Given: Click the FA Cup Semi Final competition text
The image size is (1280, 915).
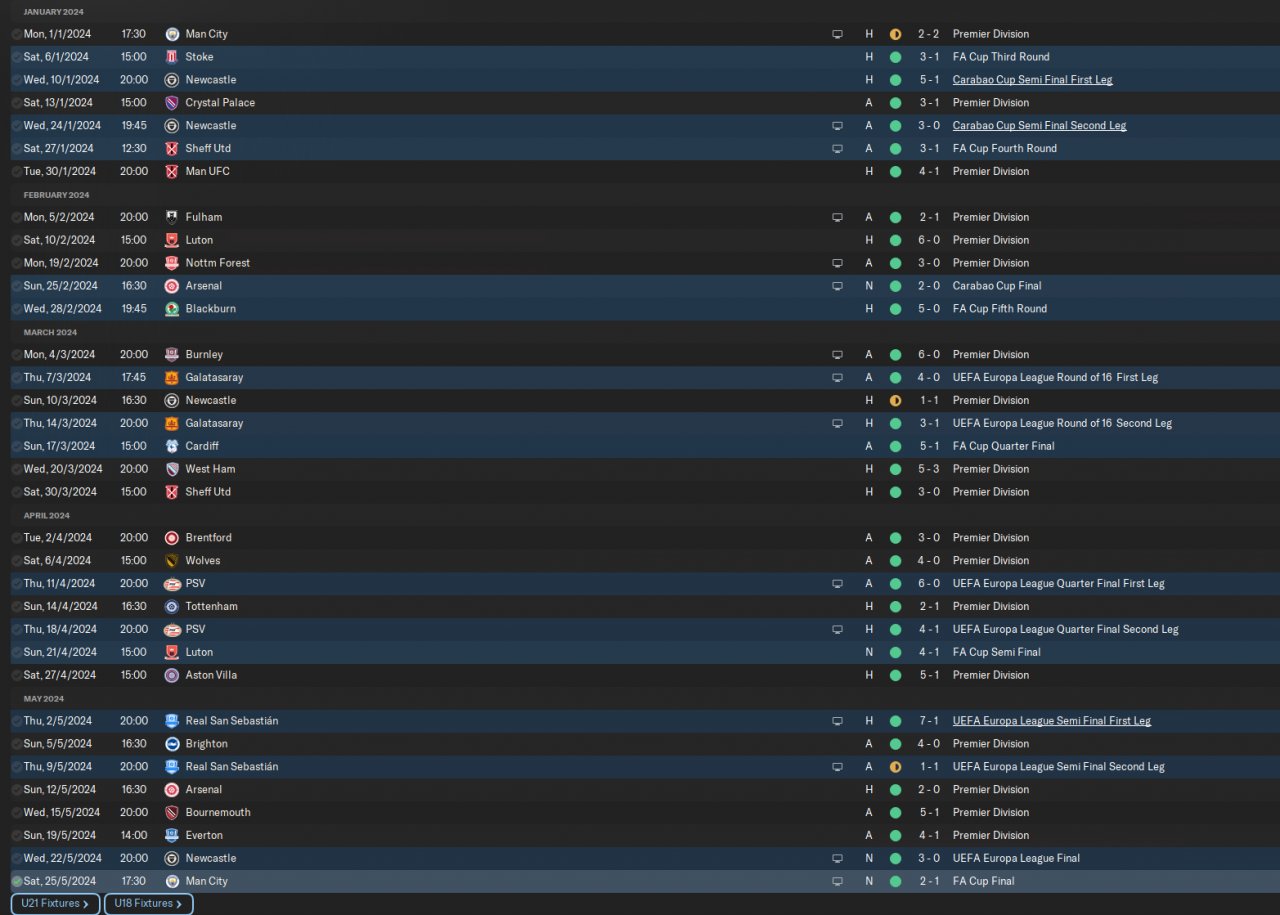Looking at the screenshot, I should (996, 652).
